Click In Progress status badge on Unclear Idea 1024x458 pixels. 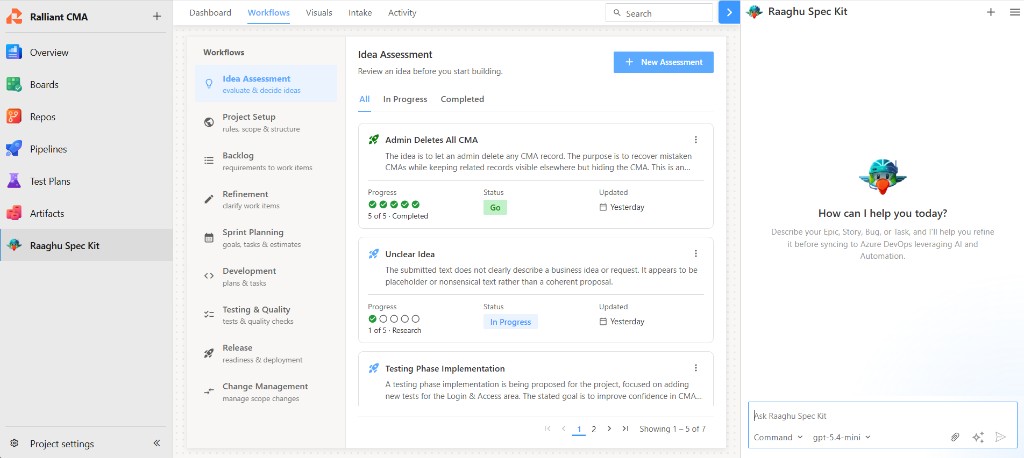point(511,321)
